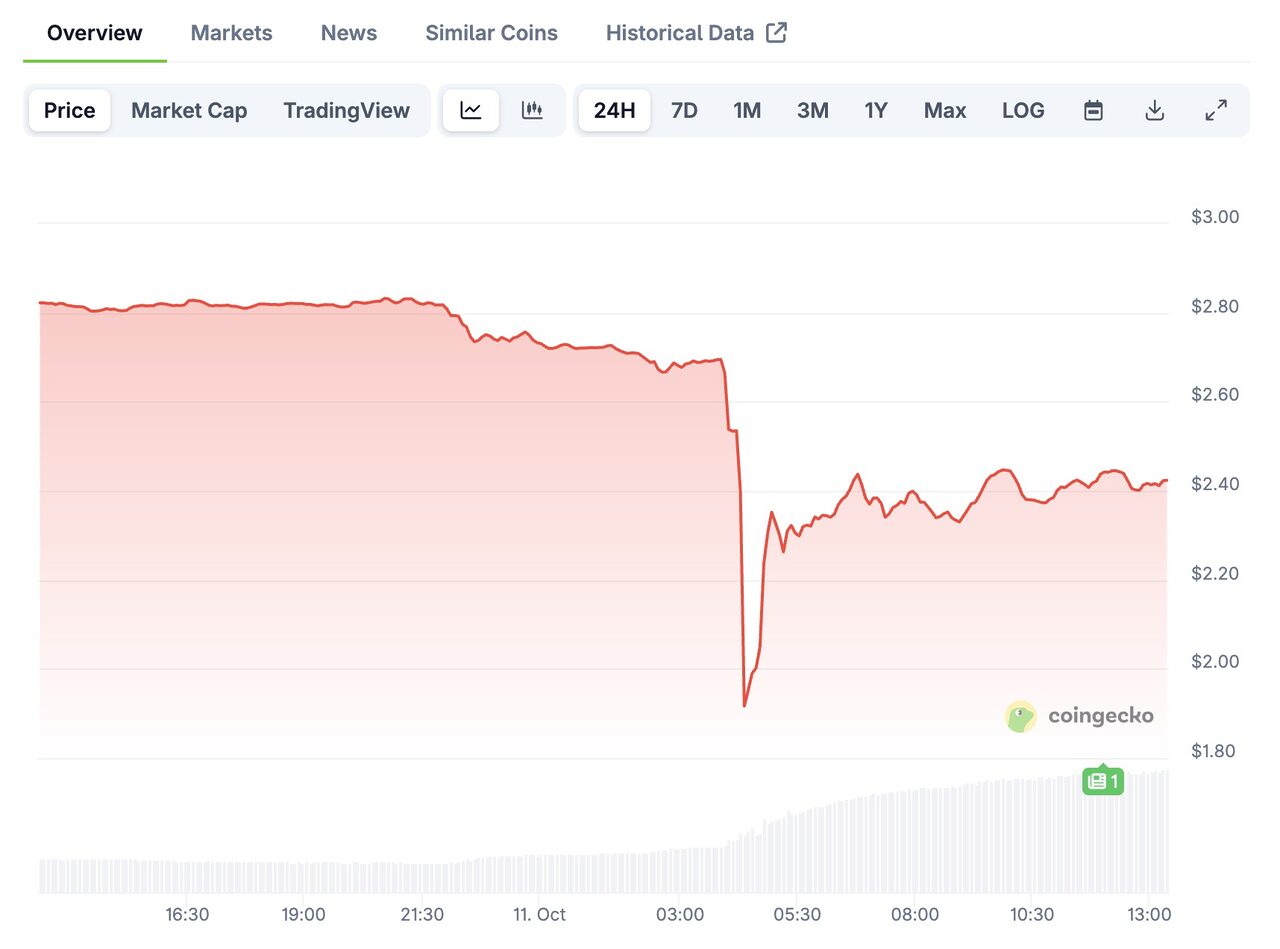This screenshot has width=1280, height=949.
Task: Set time range to 1Y
Action: (876, 110)
